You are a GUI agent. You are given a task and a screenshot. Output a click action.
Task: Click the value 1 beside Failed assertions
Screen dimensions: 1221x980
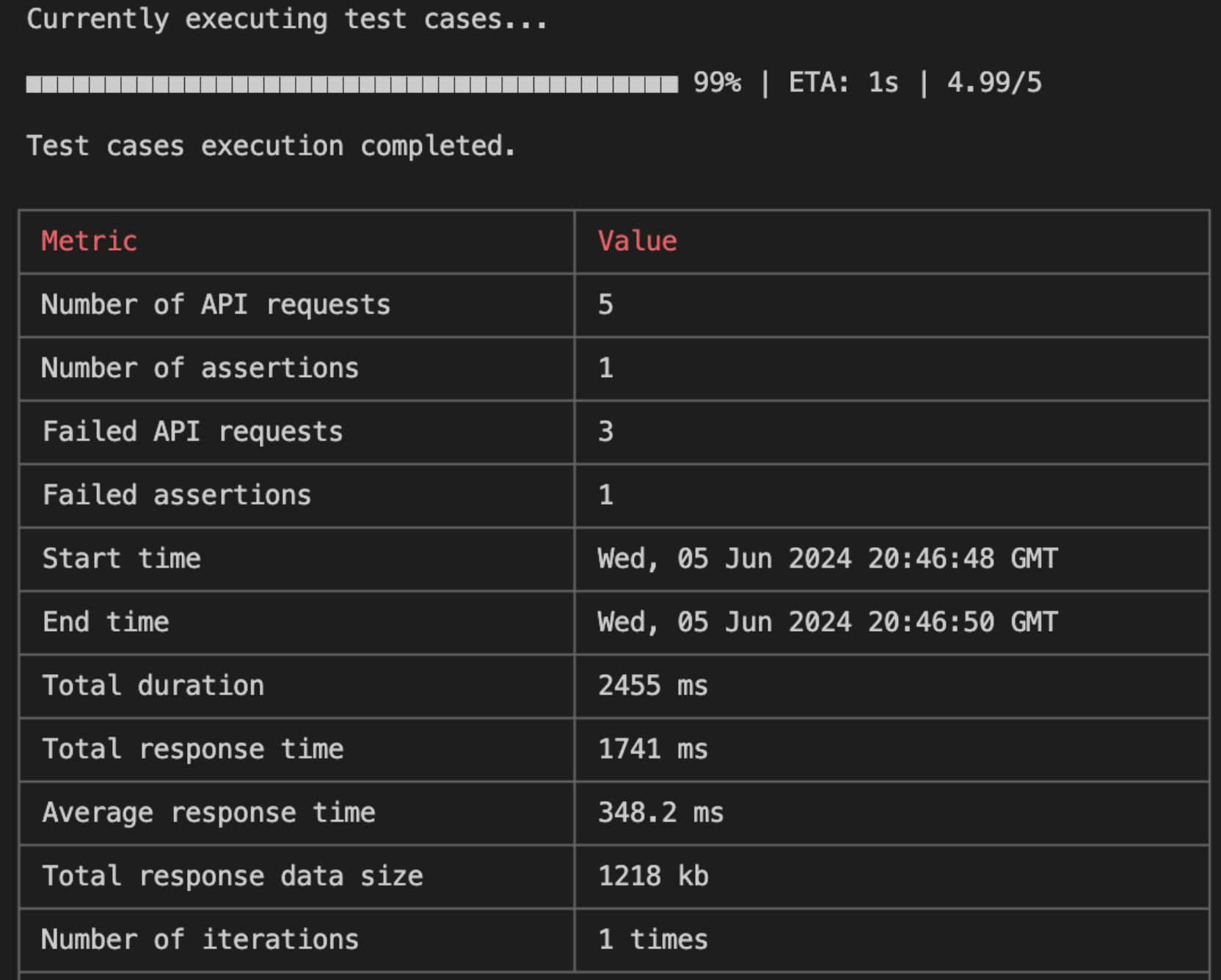coord(605,495)
